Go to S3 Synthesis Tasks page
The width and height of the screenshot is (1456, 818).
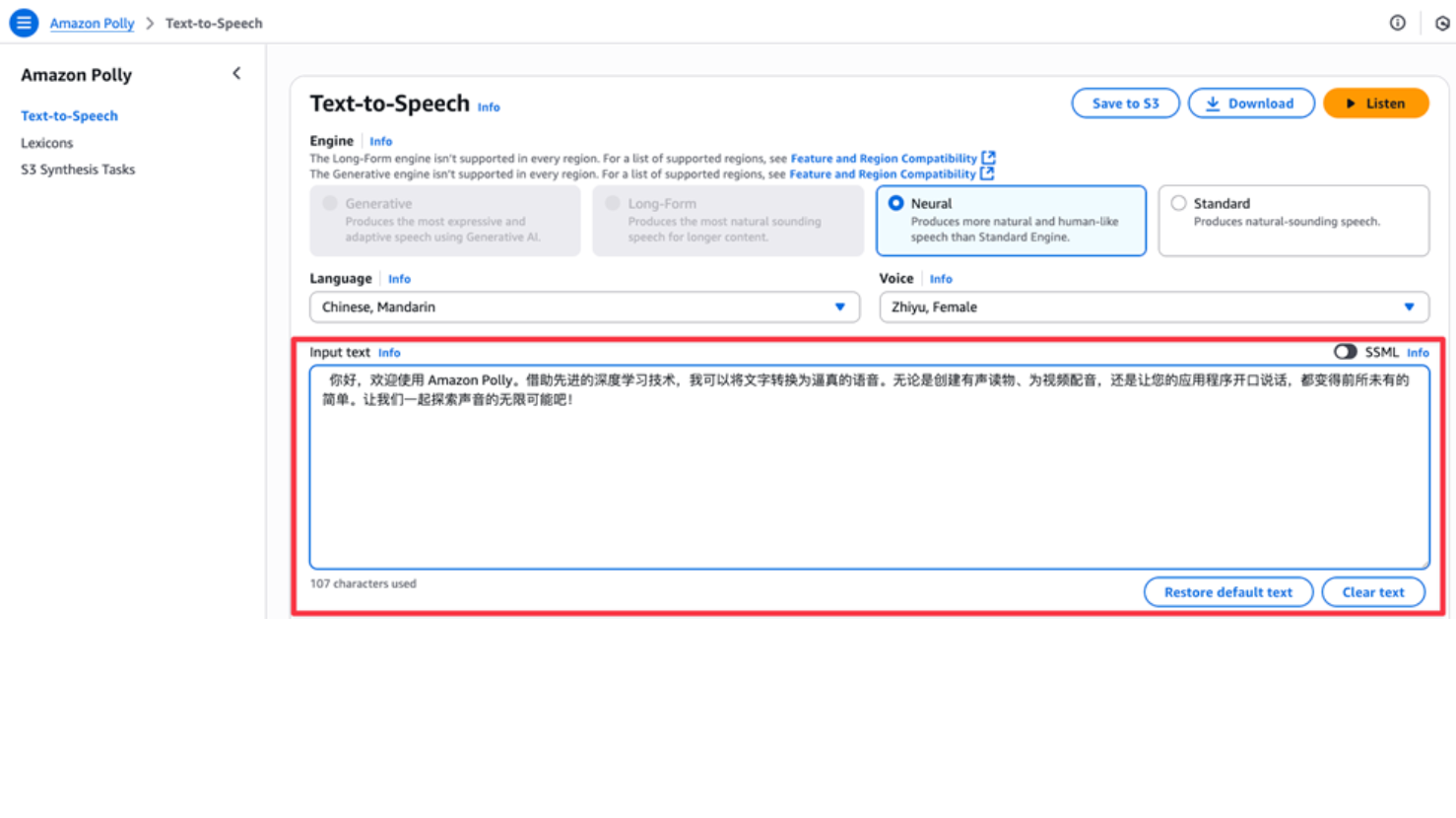78,170
